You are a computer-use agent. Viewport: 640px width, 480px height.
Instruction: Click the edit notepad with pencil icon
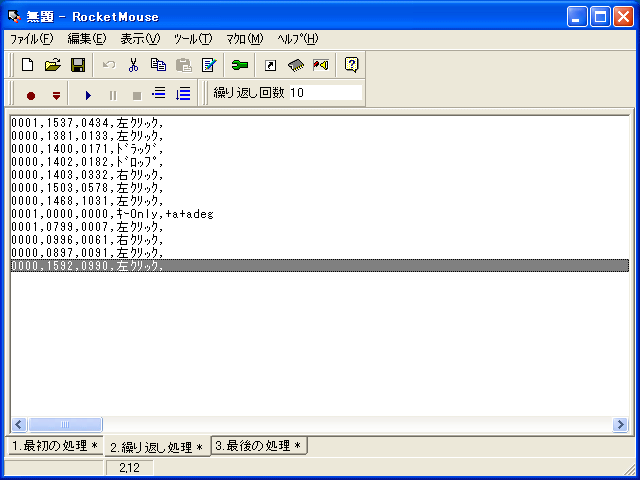click(x=209, y=65)
